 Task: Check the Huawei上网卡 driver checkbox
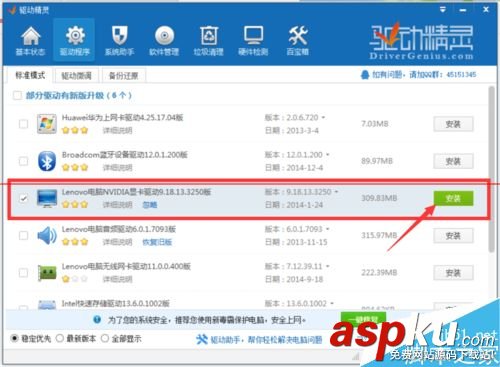23,124
